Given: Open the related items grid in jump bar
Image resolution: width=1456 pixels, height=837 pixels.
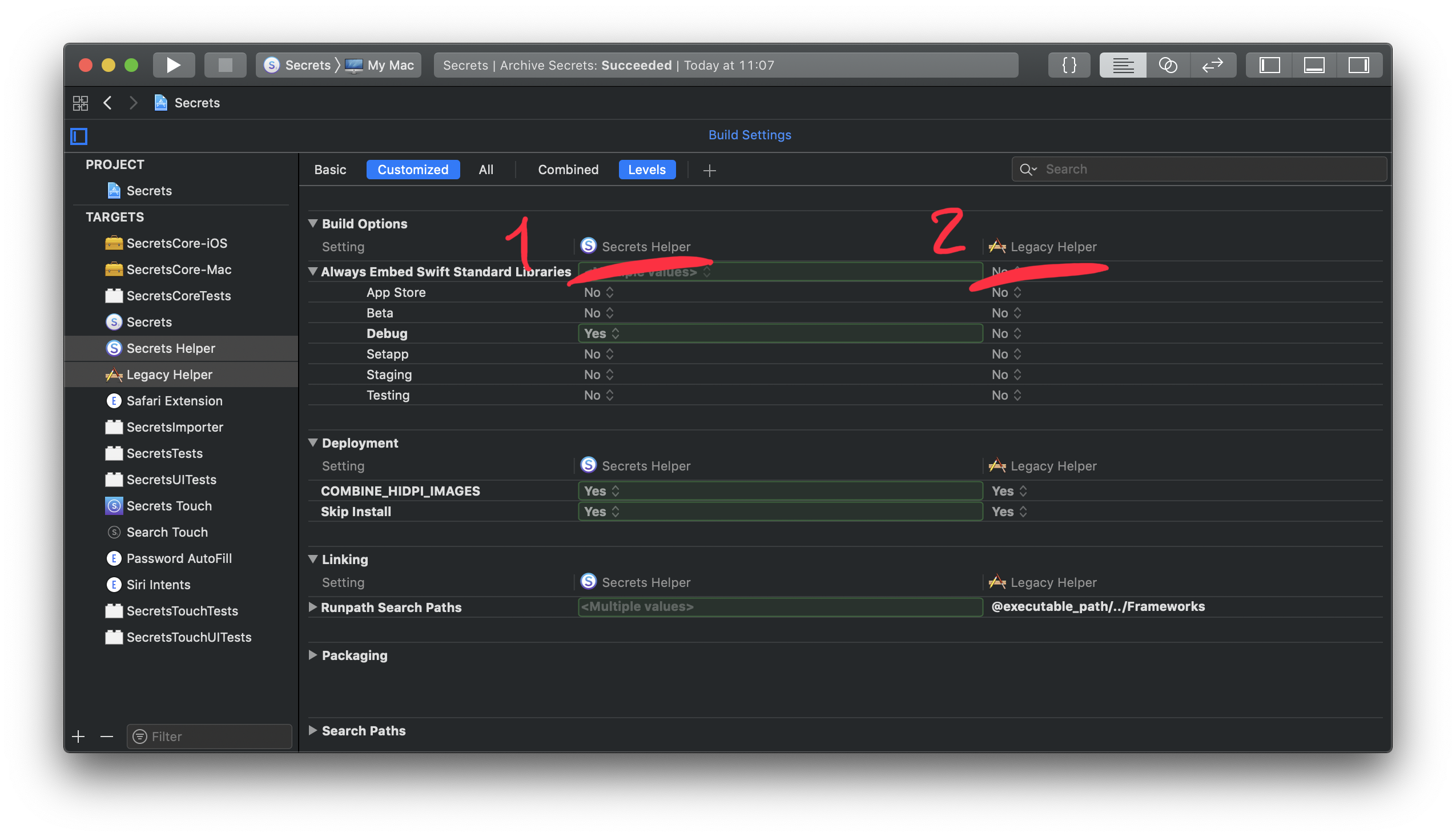Looking at the screenshot, I should pos(80,102).
